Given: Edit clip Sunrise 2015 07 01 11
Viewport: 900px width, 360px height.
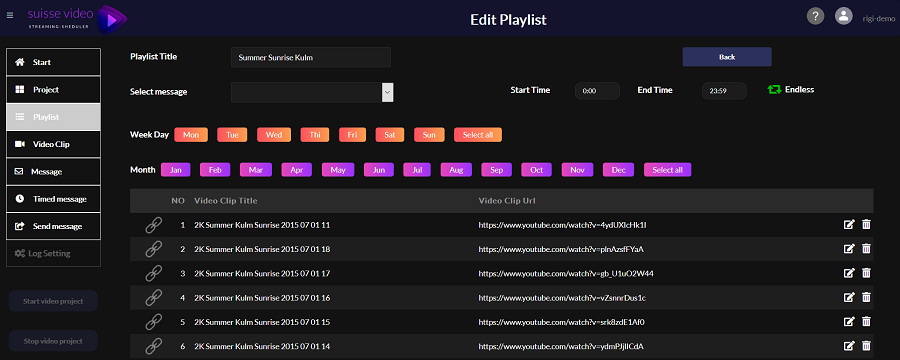Looking at the screenshot, I should coord(848,225).
